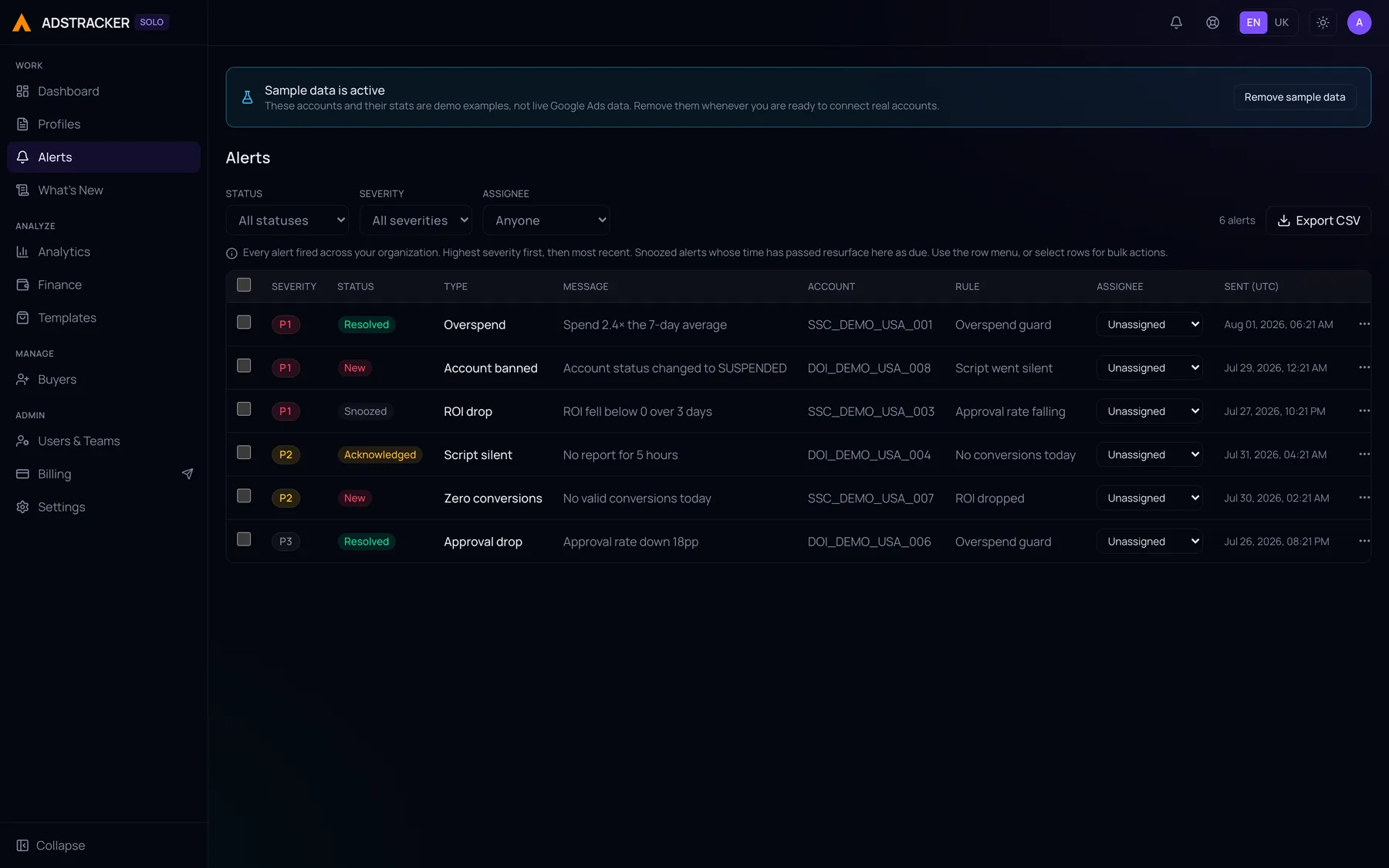Click the paper plane icon beside Billing
Viewport: 1389px width, 868px height.
[x=188, y=474]
